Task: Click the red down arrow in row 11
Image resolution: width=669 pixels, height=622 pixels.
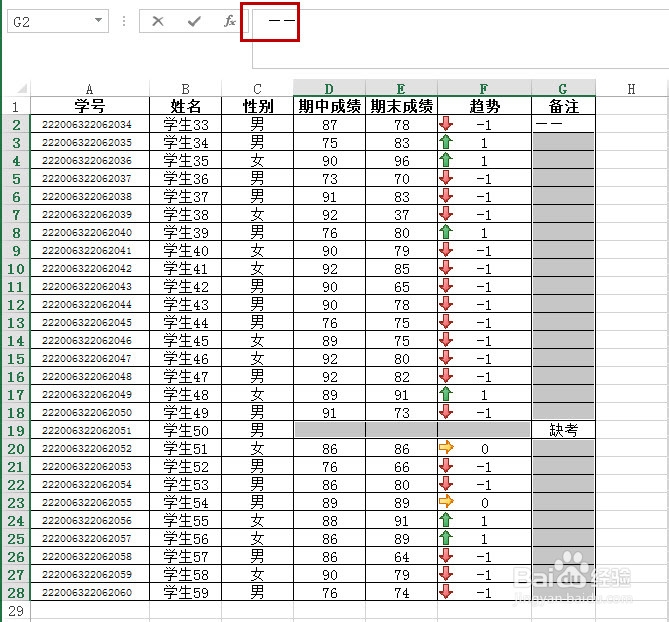Action: (x=446, y=285)
